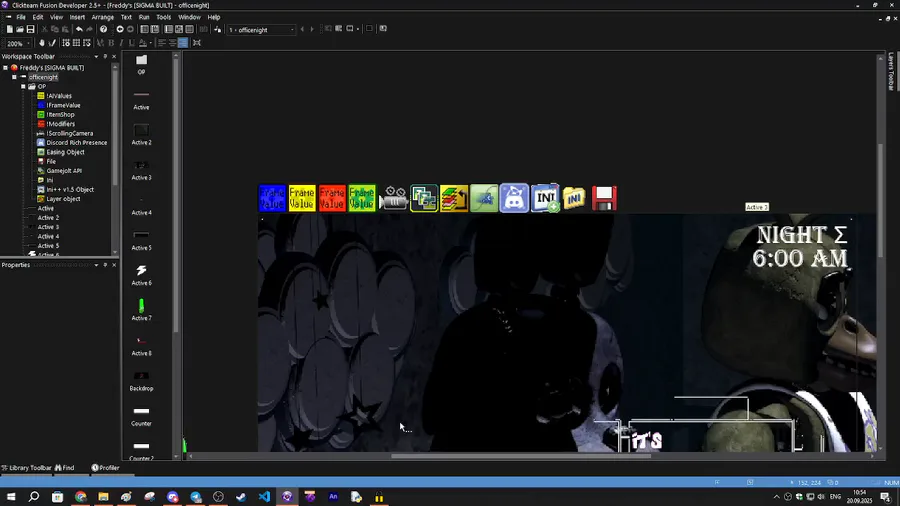
Task: Click the Underline text formatting icon
Action: 131,43
